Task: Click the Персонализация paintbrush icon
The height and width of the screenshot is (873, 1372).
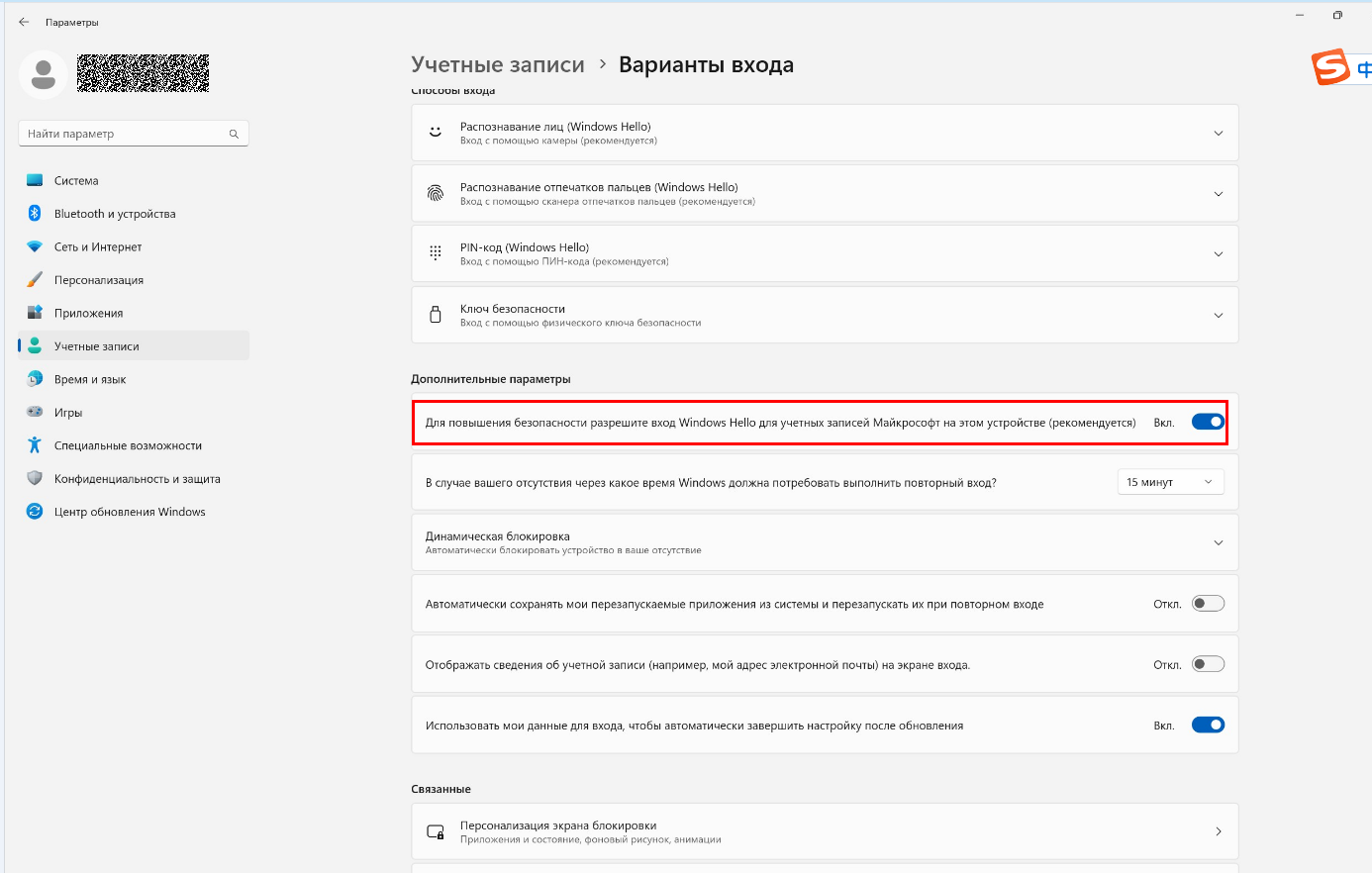Action: click(x=35, y=279)
